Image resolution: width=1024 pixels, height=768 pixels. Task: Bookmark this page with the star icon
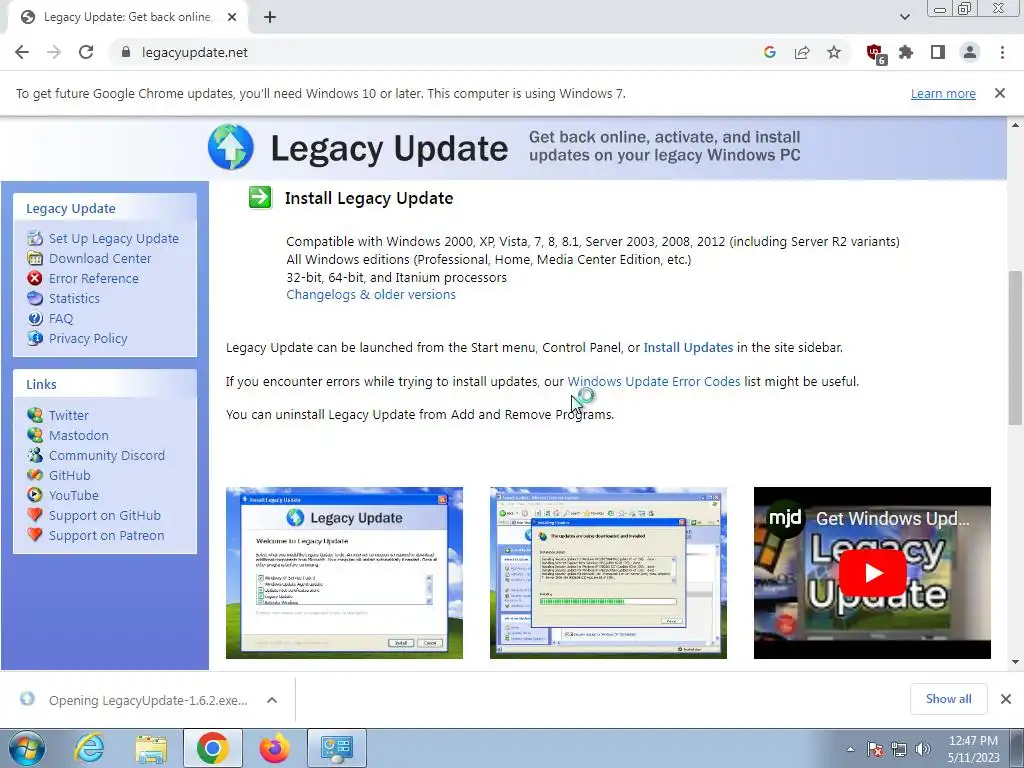point(834,52)
